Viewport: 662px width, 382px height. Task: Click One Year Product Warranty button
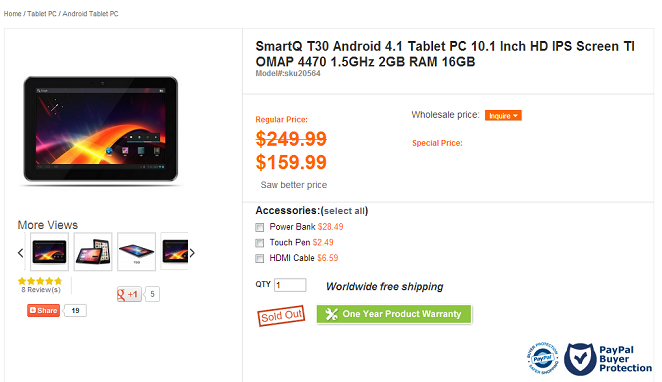[x=394, y=314]
